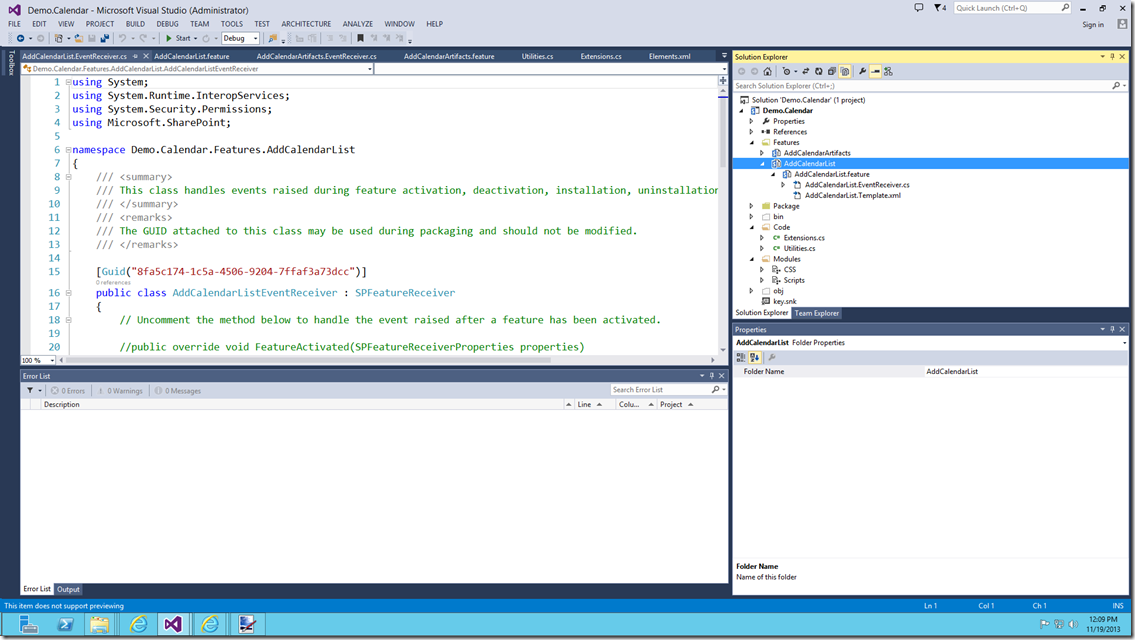
Task: Click Collapse All icon in Solution Explorer
Action: (832, 71)
